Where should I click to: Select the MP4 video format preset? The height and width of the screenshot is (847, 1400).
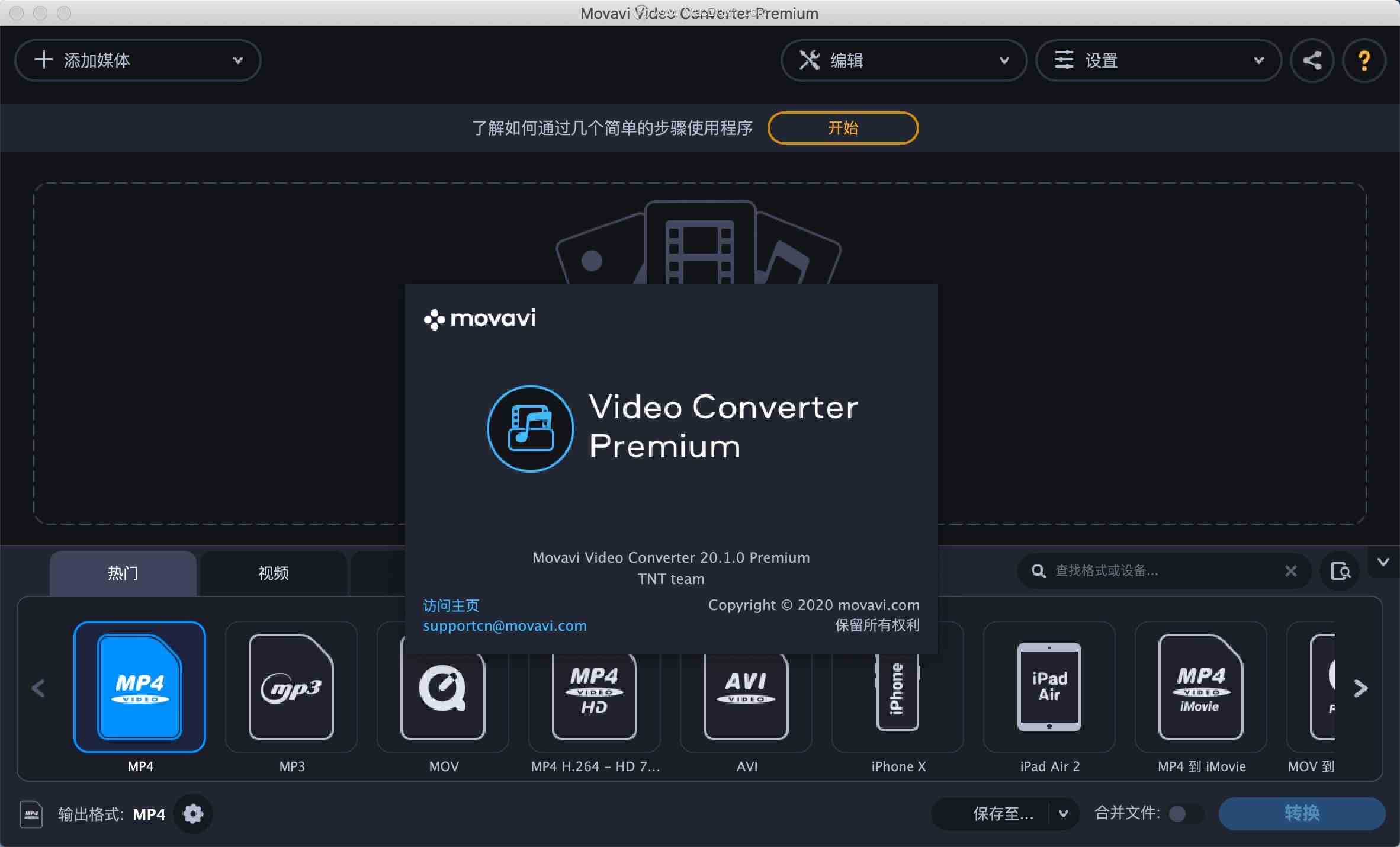click(140, 686)
